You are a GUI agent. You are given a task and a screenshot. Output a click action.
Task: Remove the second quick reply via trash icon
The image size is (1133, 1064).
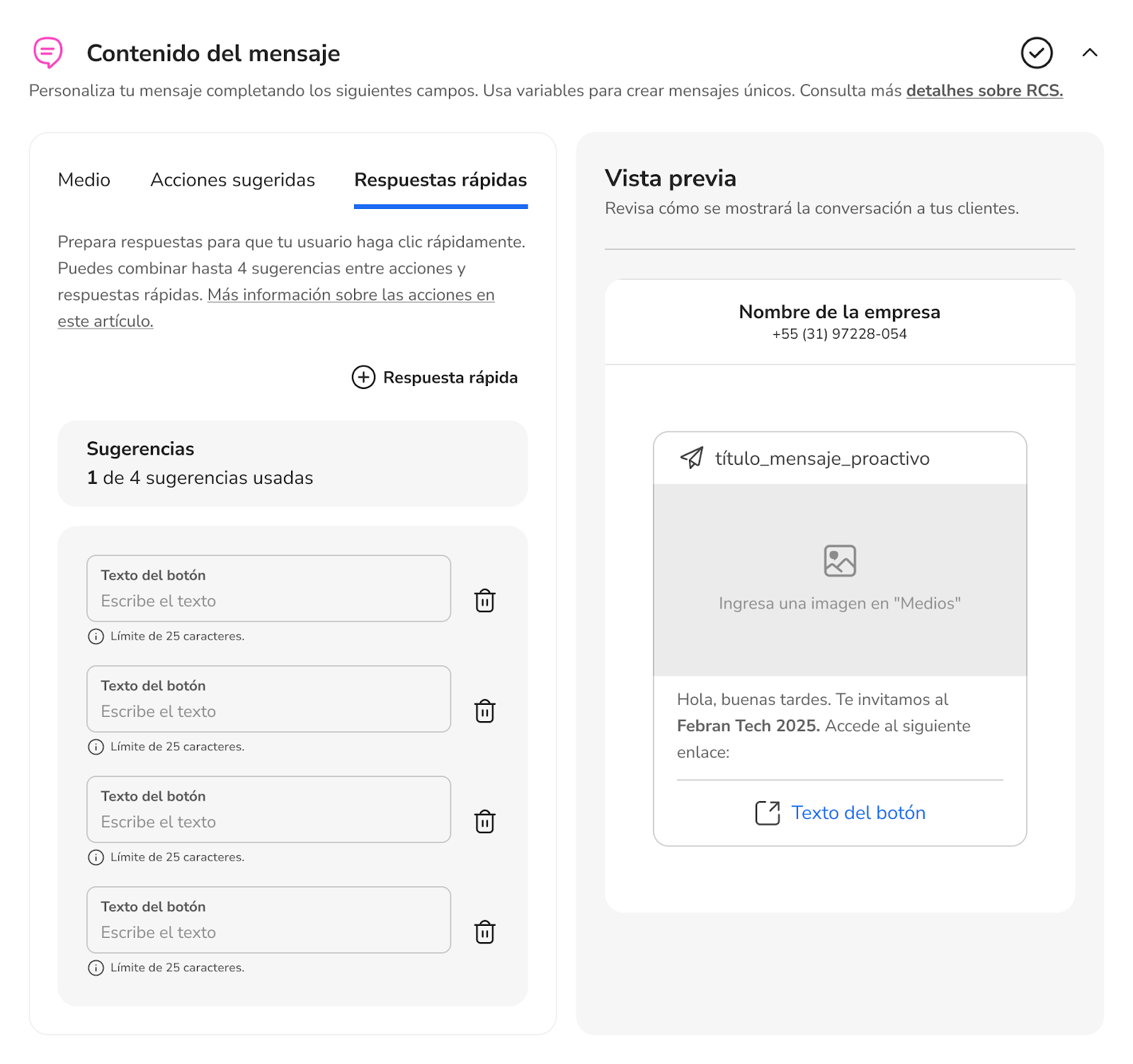484,711
